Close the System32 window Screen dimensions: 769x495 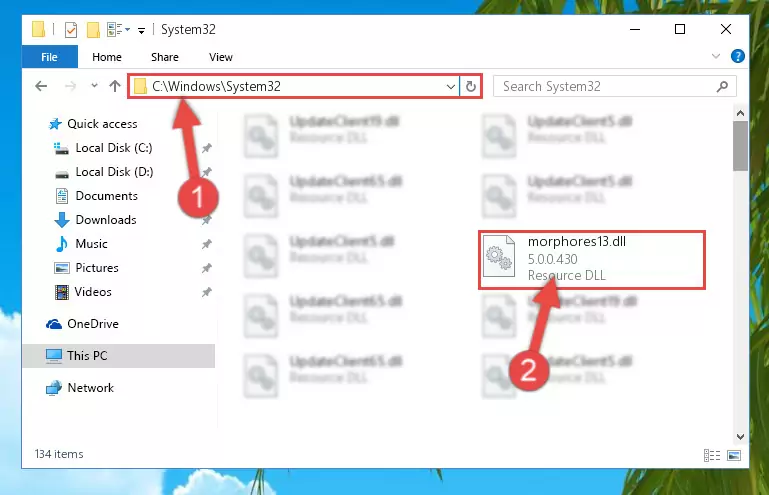[x=726, y=29]
